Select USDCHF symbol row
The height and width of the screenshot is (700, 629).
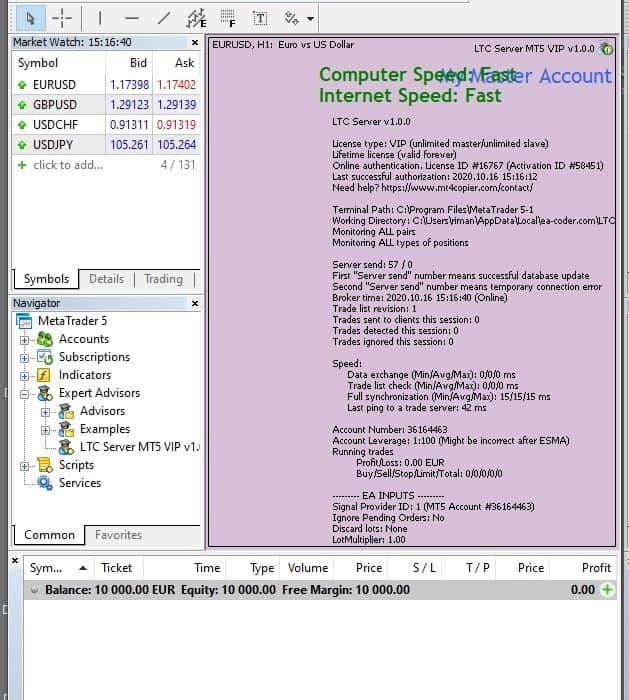pyautogui.click(x=106, y=125)
